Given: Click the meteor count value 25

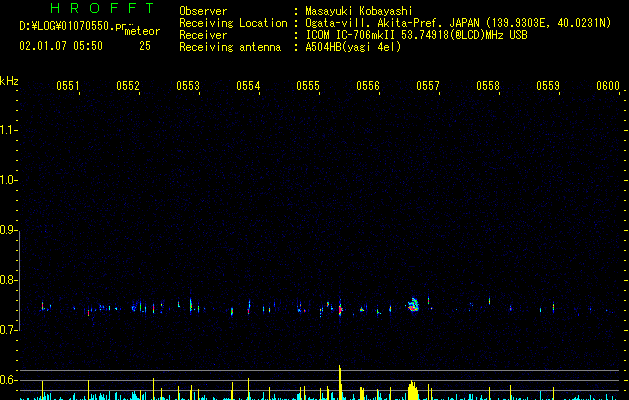Looking at the screenshot, I should (145, 46).
